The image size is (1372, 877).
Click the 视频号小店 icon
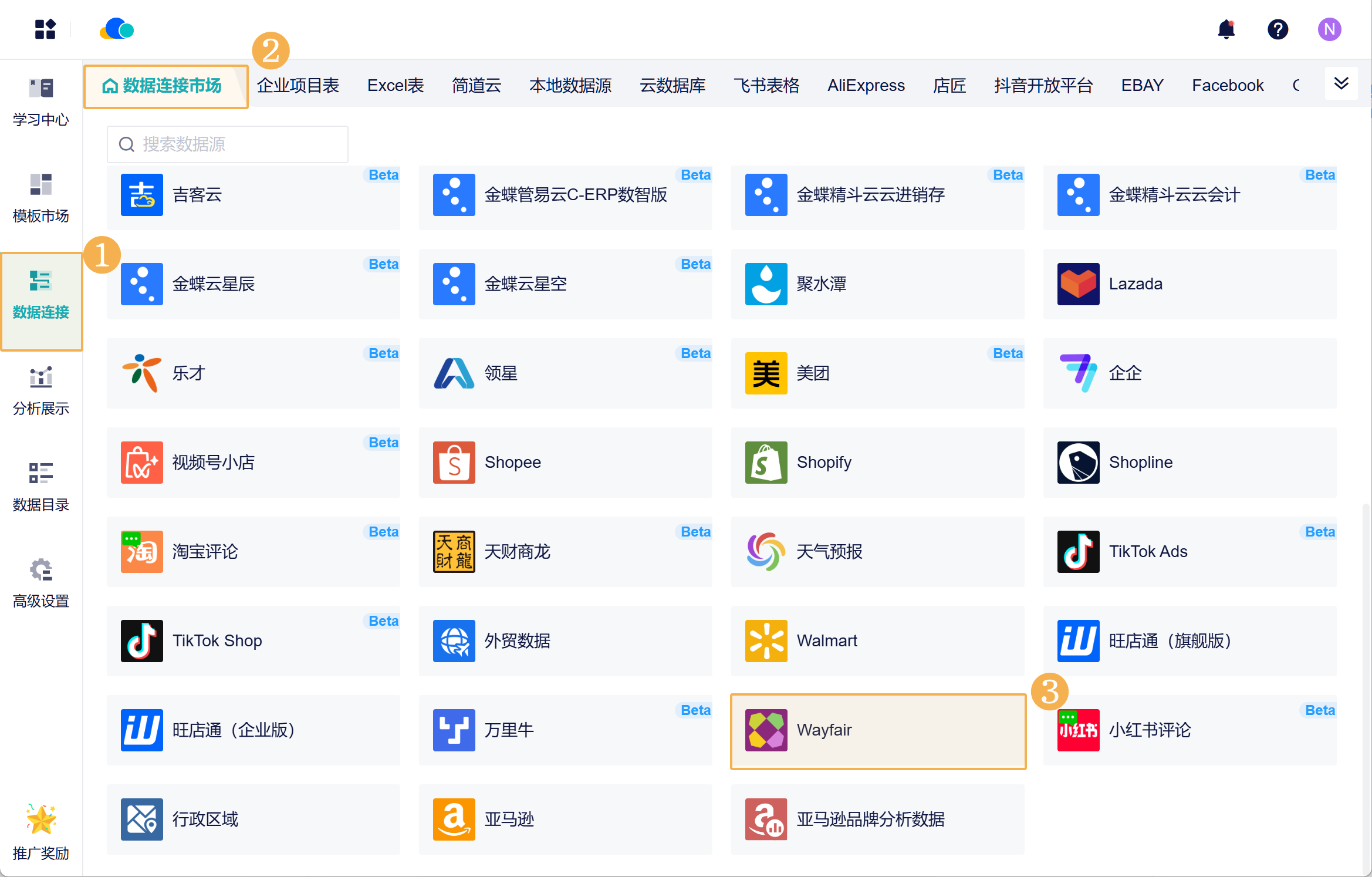coord(141,463)
